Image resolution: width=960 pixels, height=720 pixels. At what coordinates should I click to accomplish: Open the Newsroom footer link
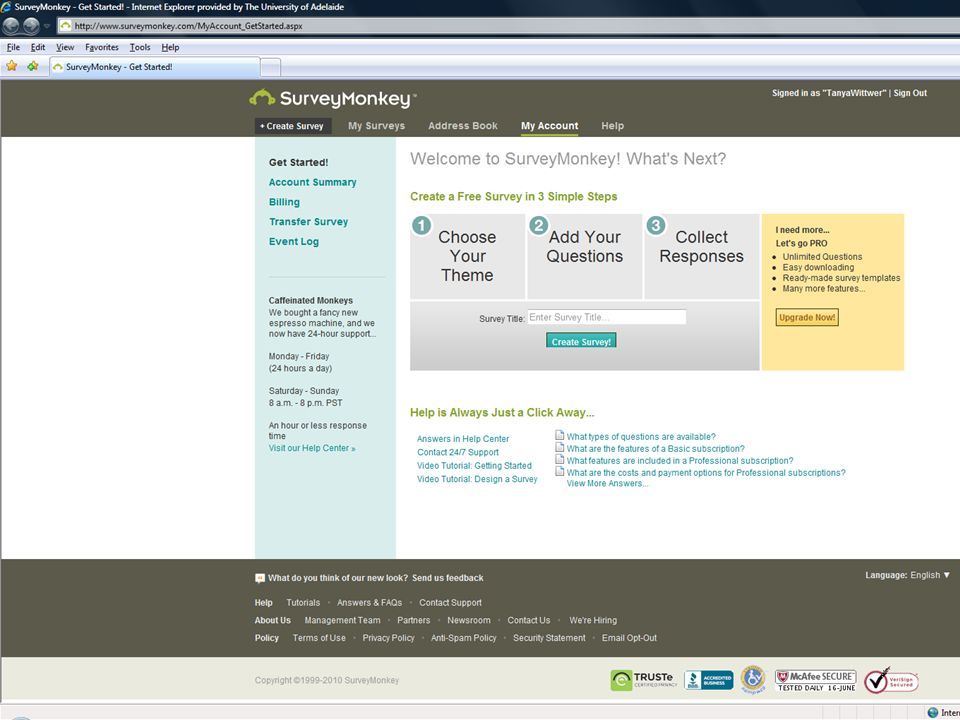point(468,620)
